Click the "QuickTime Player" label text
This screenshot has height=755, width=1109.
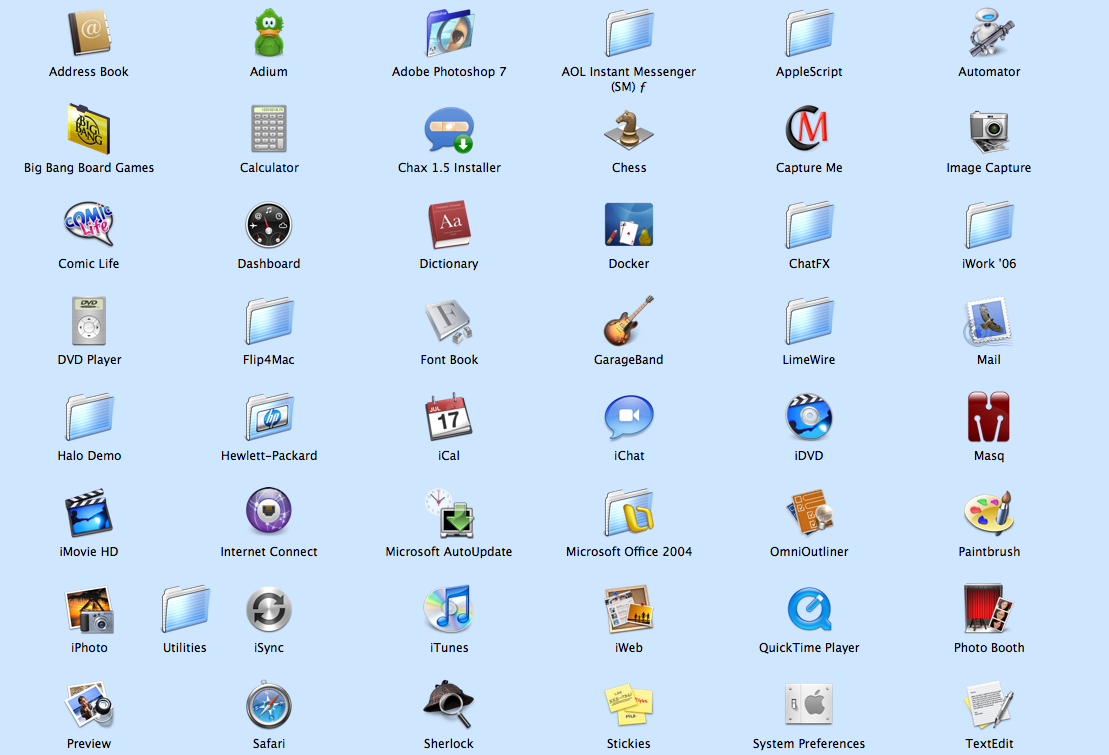pos(809,647)
